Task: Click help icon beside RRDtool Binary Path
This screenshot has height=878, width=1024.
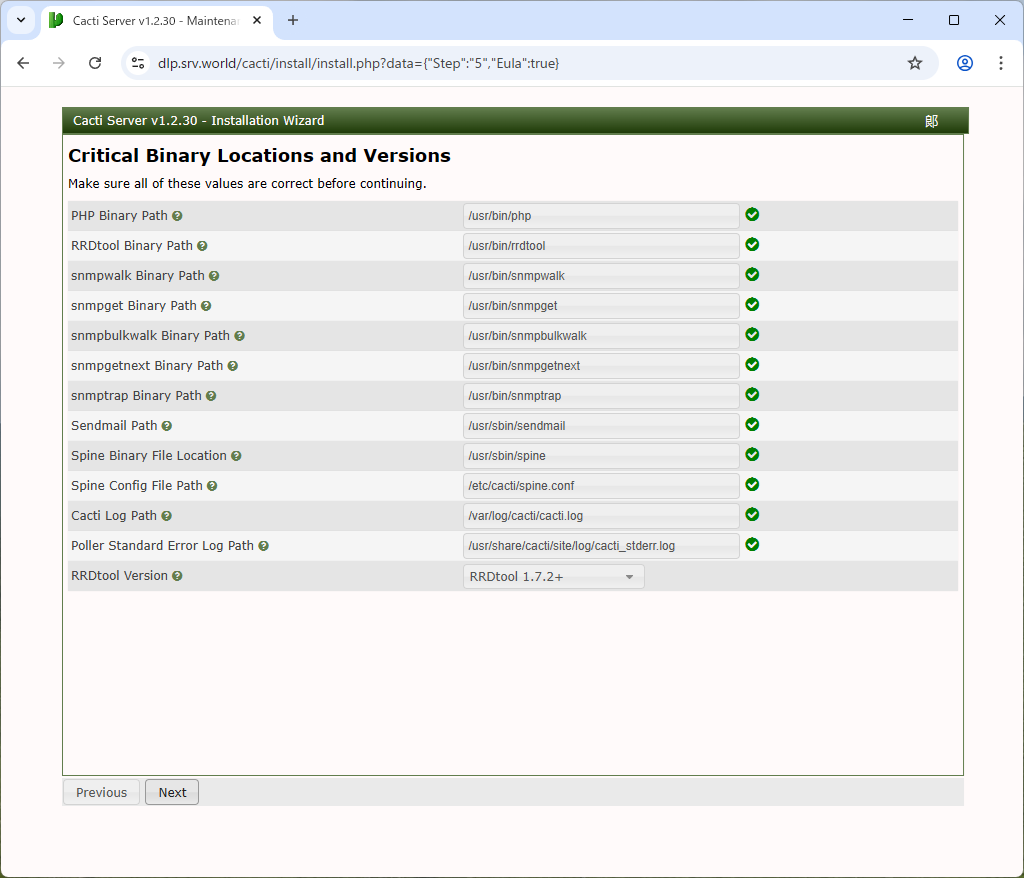Action: tap(202, 246)
